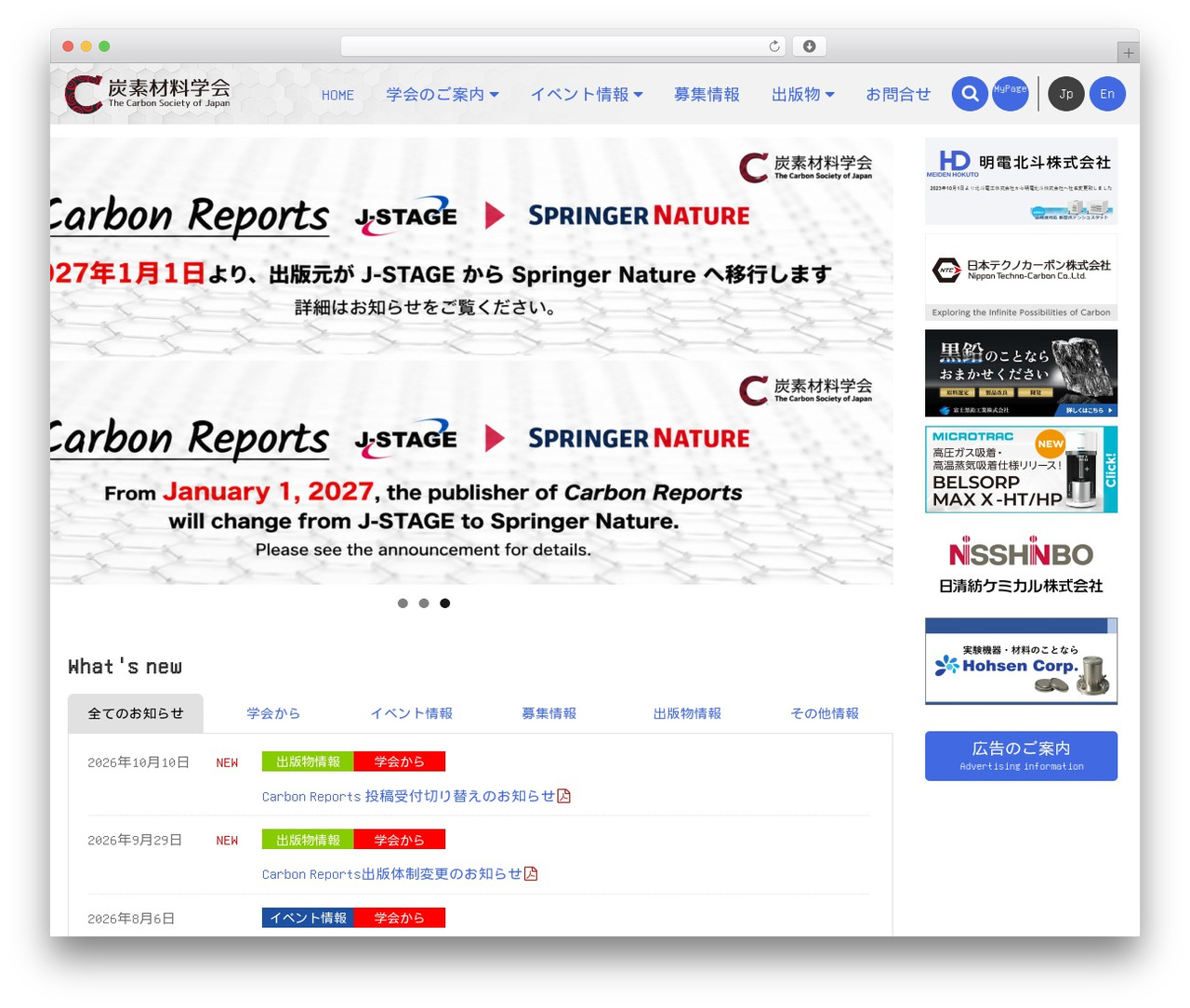Select the third carousel slide dot
1190x1008 pixels.
point(445,603)
